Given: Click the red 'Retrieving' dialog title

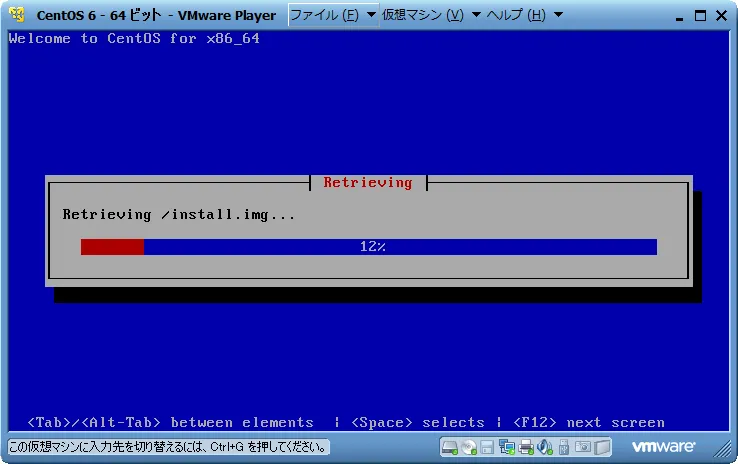Looking at the screenshot, I should click(x=368, y=183).
